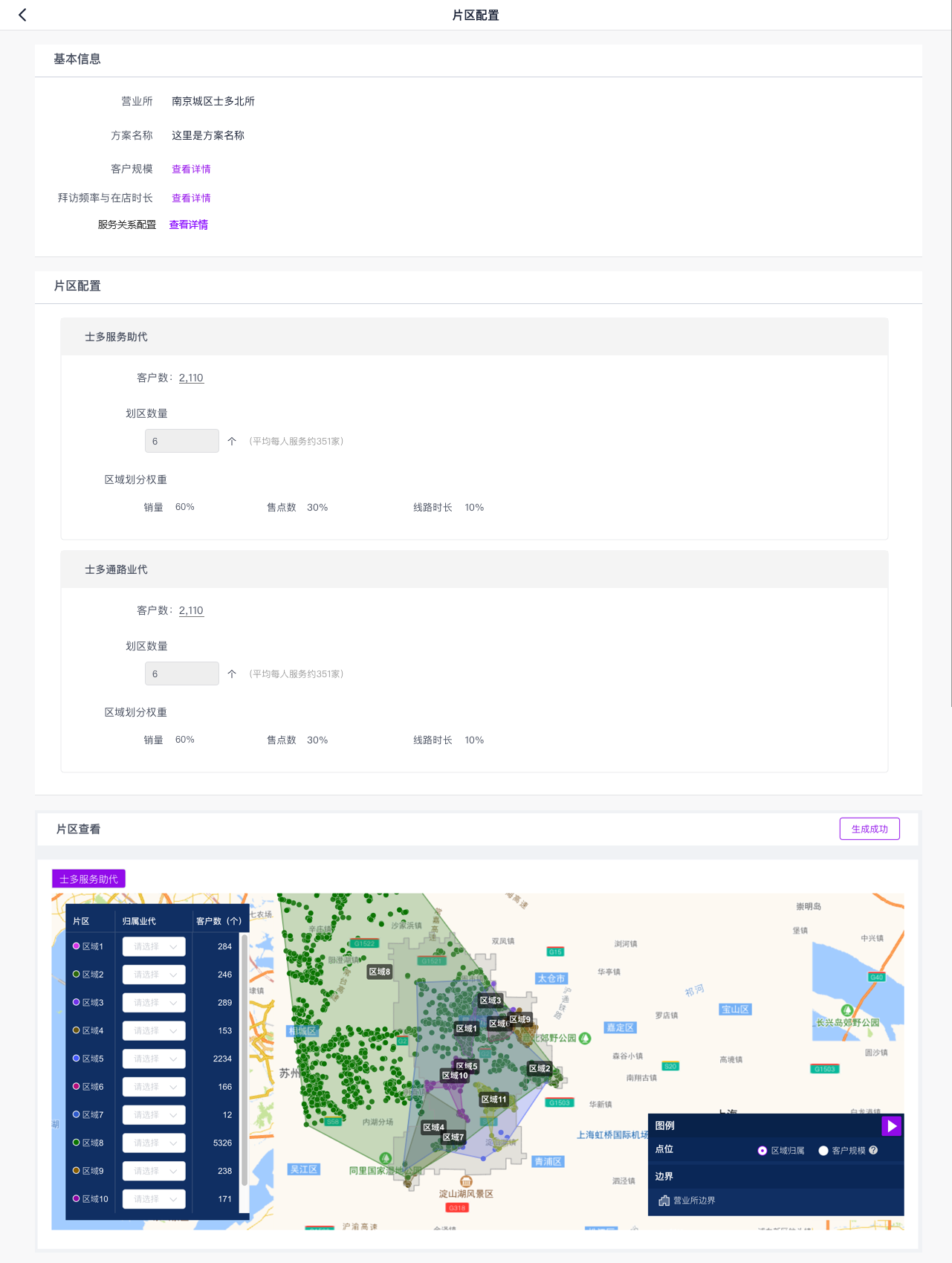
Task: Click the 吴江区 label on map
Action: coord(303,1169)
